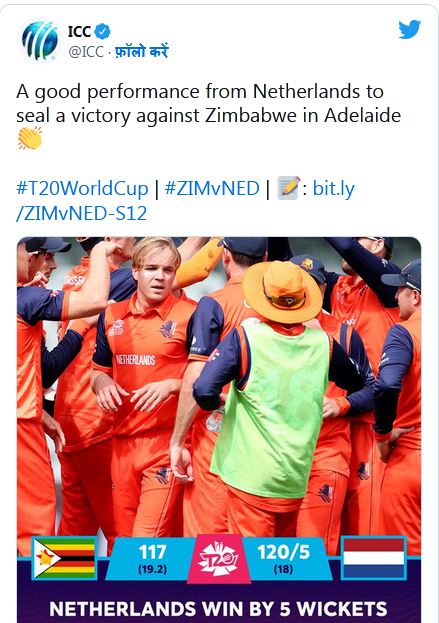Follow ICC via the फ़ॉलो करें link
This screenshot has width=439, height=623.
[142, 51]
